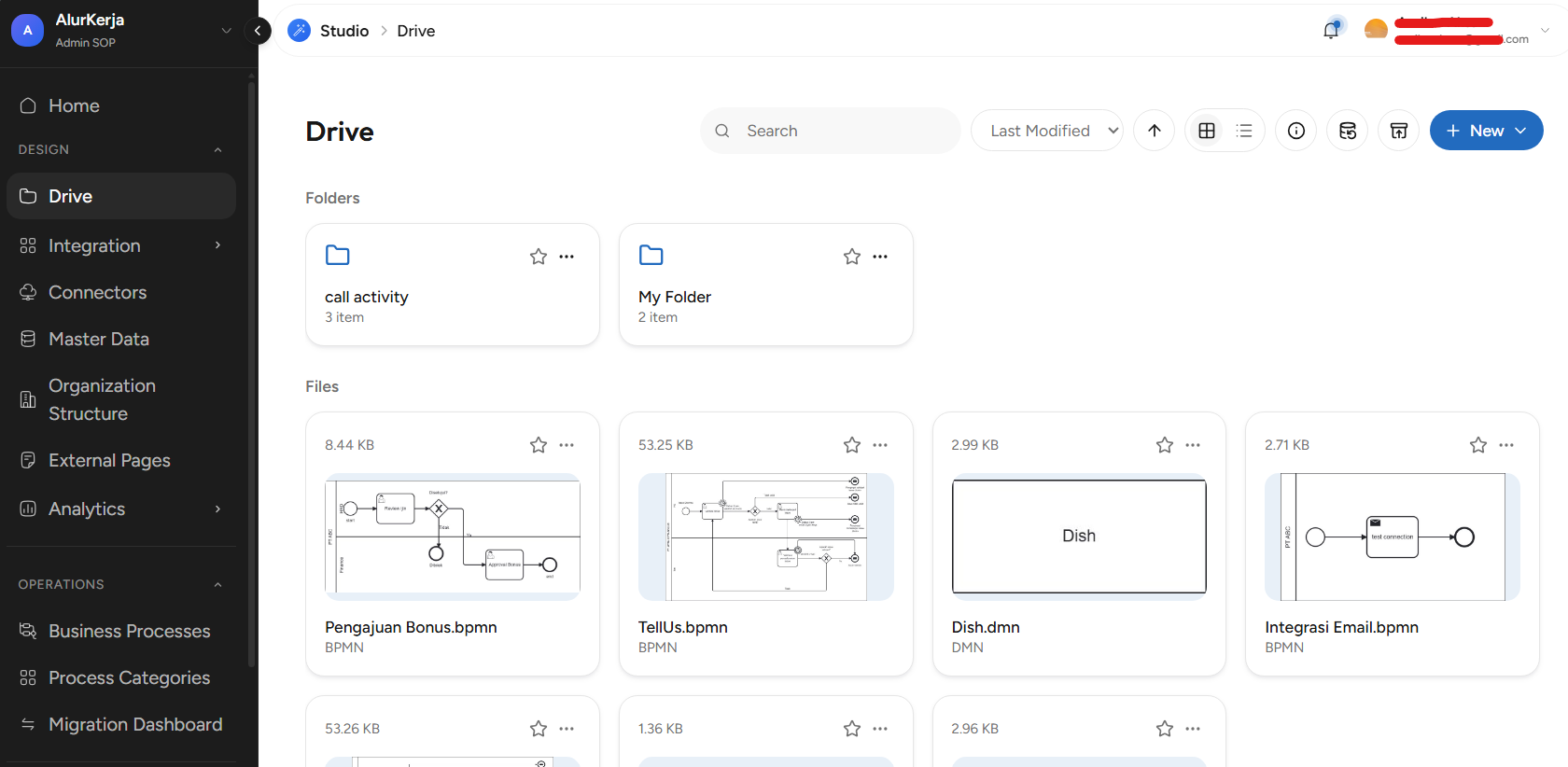Click the Search input field
Screen dimensions: 1568x767
(831, 131)
